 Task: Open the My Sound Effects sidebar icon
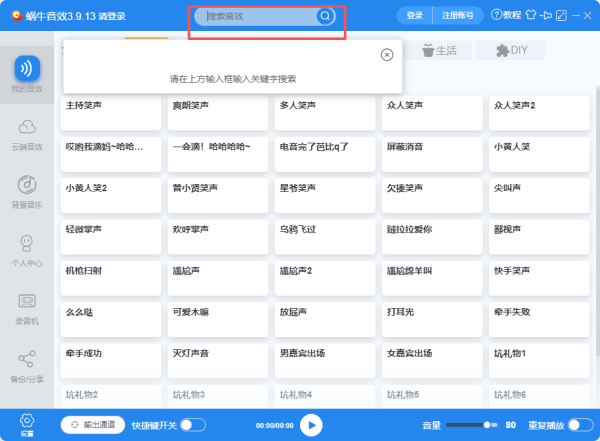click(27, 69)
